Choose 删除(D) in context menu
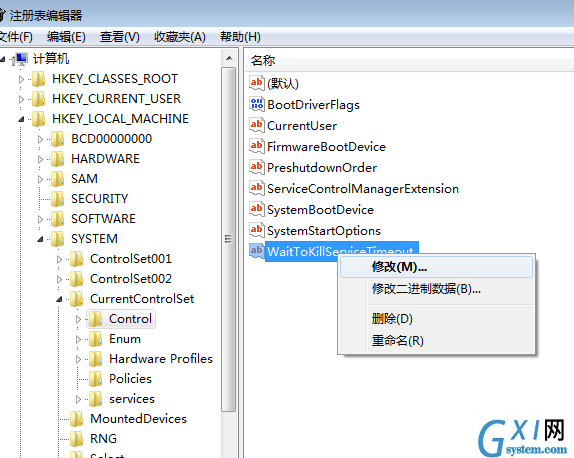The width and height of the screenshot is (574, 458). (436, 319)
